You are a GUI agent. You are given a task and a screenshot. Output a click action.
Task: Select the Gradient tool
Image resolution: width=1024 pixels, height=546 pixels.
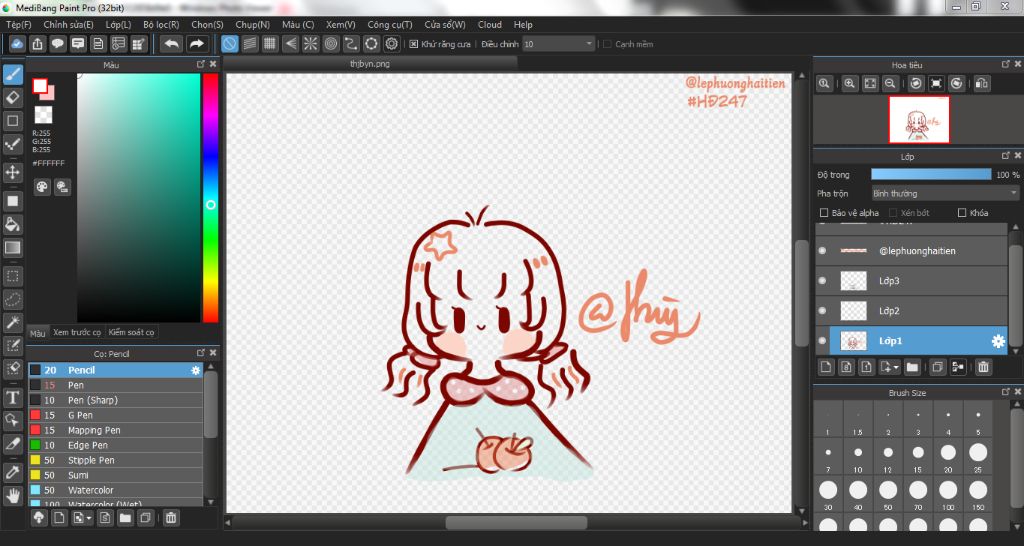coord(12,248)
